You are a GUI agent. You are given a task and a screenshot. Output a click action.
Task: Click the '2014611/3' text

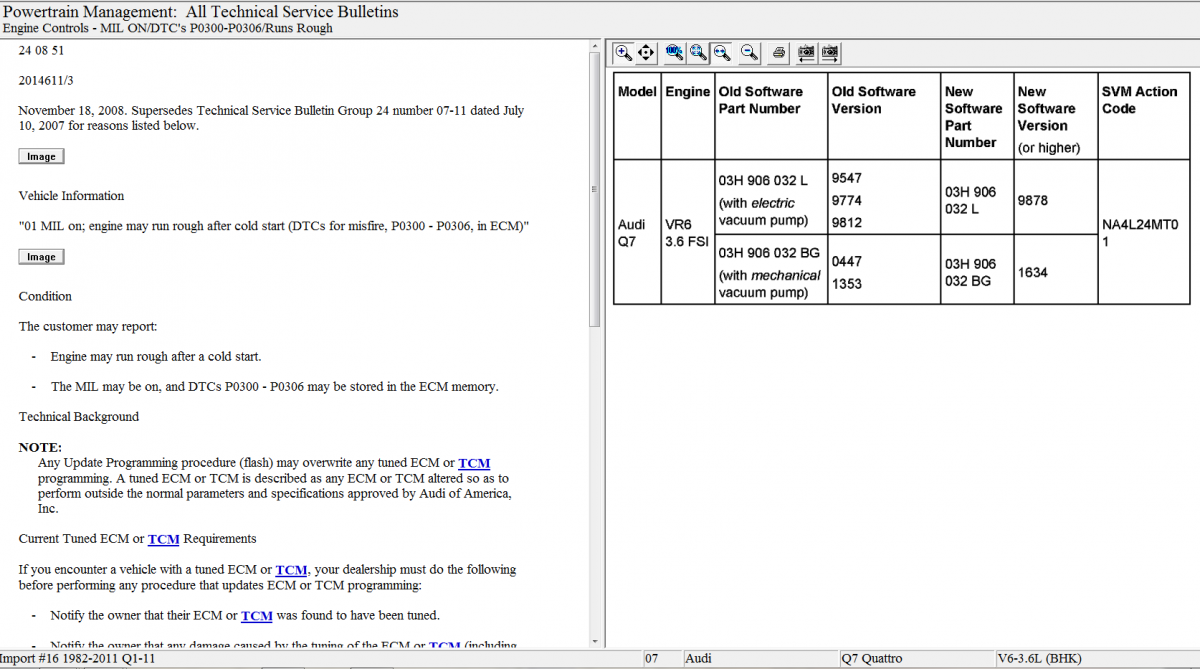pos(46,80)
